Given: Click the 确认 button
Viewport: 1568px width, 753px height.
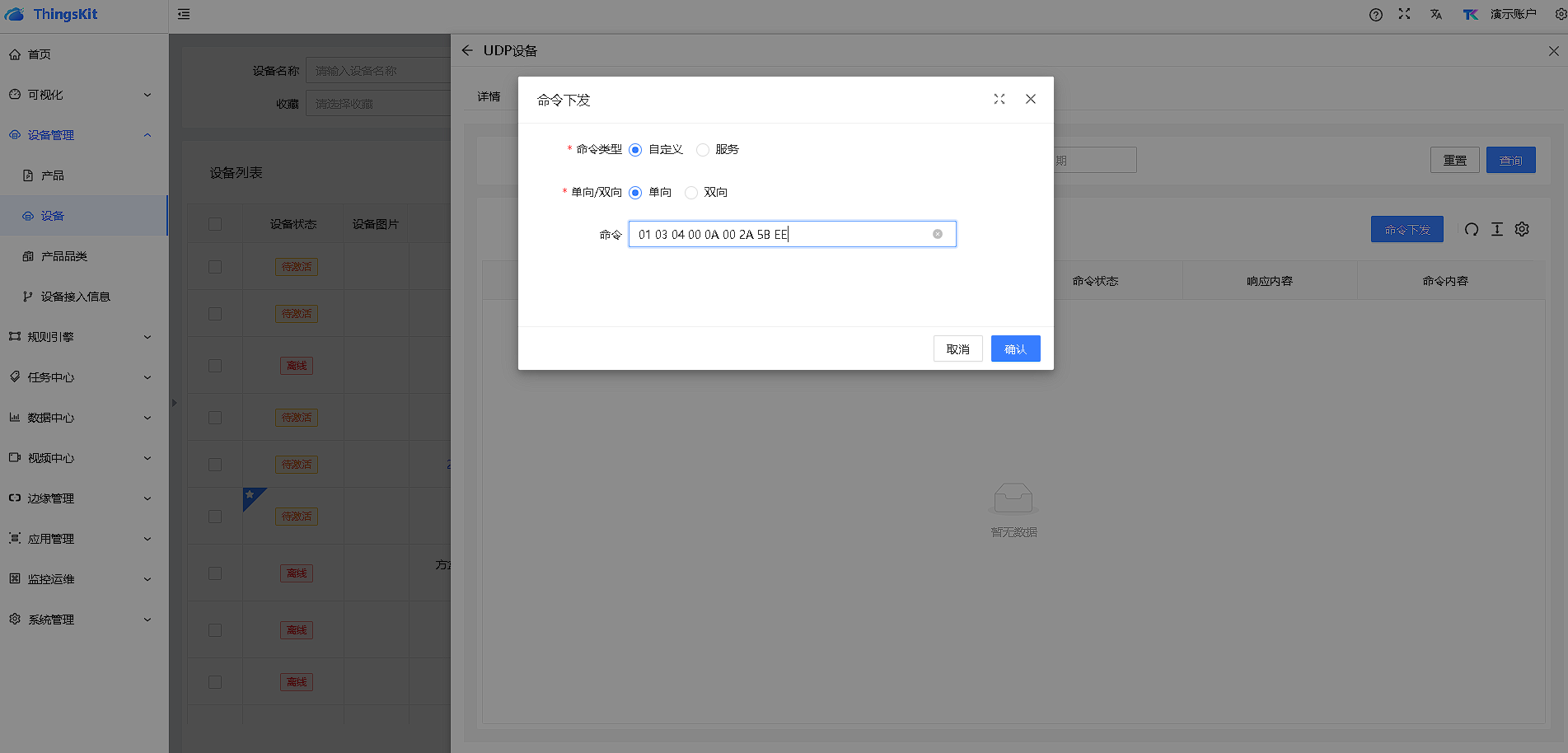Looking at the screenshot, I should pyautogui.click(x=1015, y=348).
